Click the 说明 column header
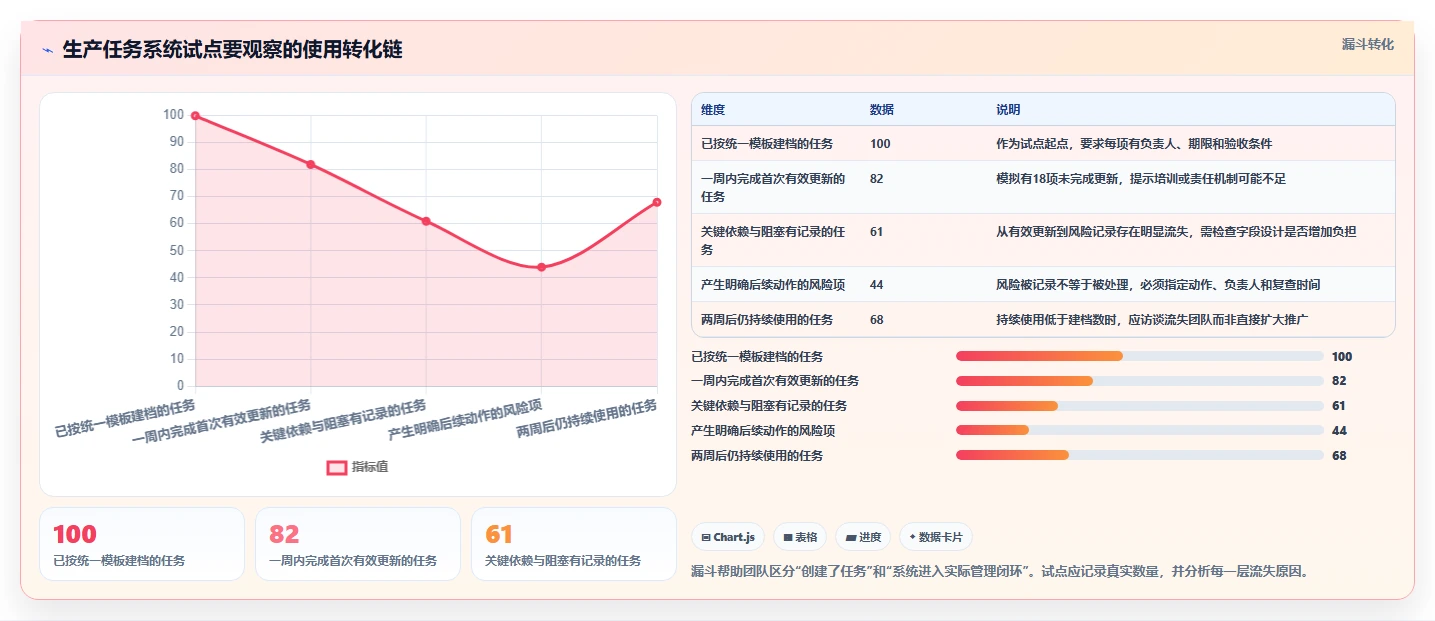Image resolution: width=1435 pixels, height=621 pixels. pos(1008,110)
